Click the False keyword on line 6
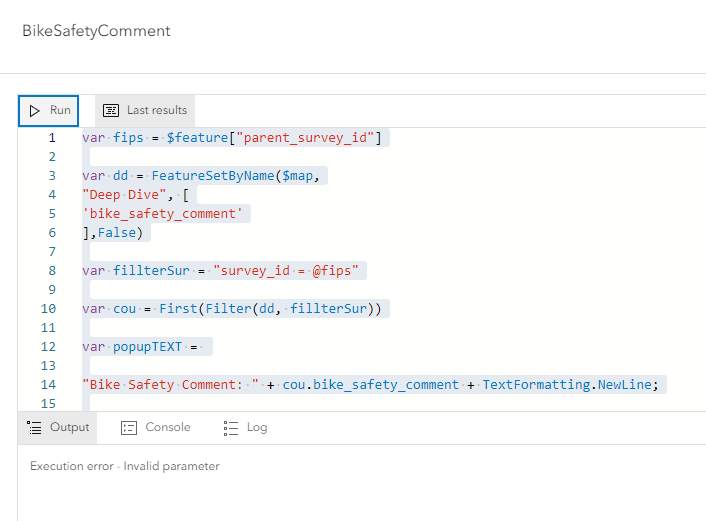Viewport: 706px width, 521px height. (x=117, y=232)
